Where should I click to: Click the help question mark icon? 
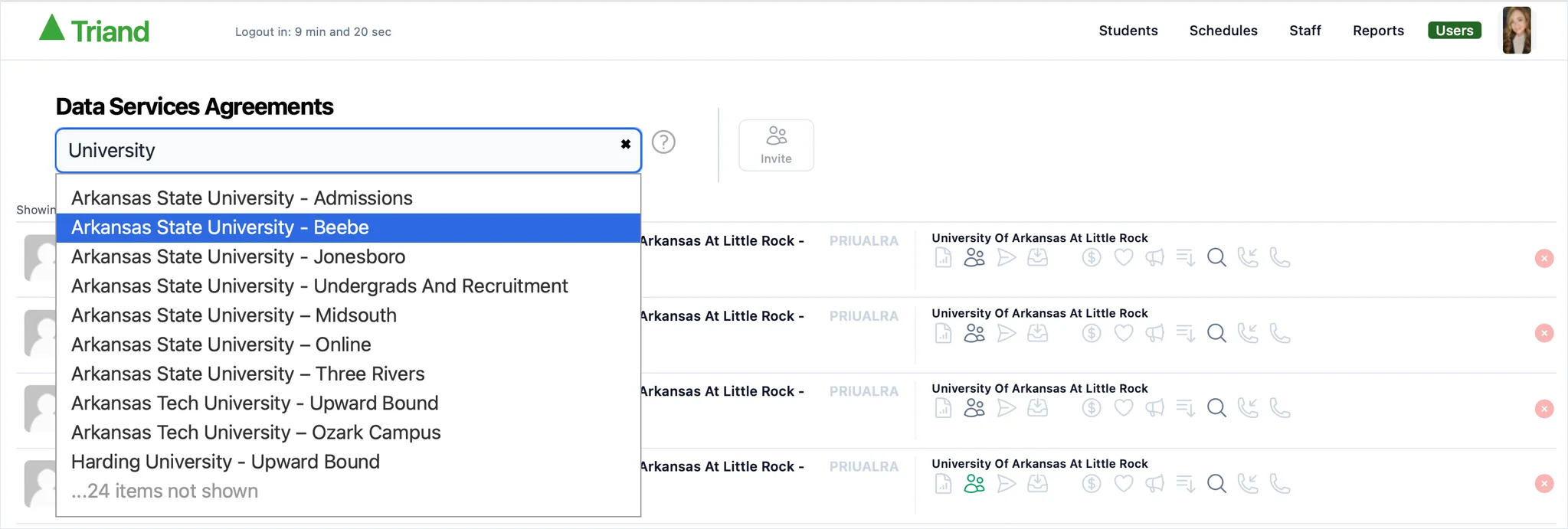[x=663, y=142]
